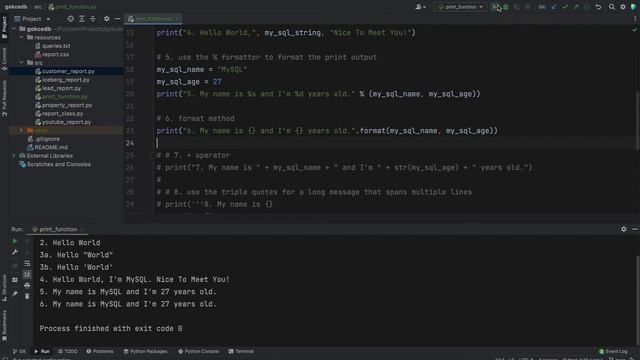This screenshot has height=360, width=640.
Task: Select print_function tab in Run panel
Action: pyautogui.click(x=58, y=229)
